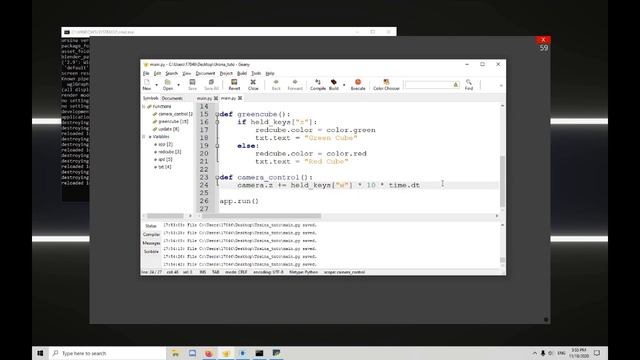Select the Messages tab in message panel
Image resolution: width=640 pixels, height=360 pixels.
pyautogui.click(x=151, y=243)
